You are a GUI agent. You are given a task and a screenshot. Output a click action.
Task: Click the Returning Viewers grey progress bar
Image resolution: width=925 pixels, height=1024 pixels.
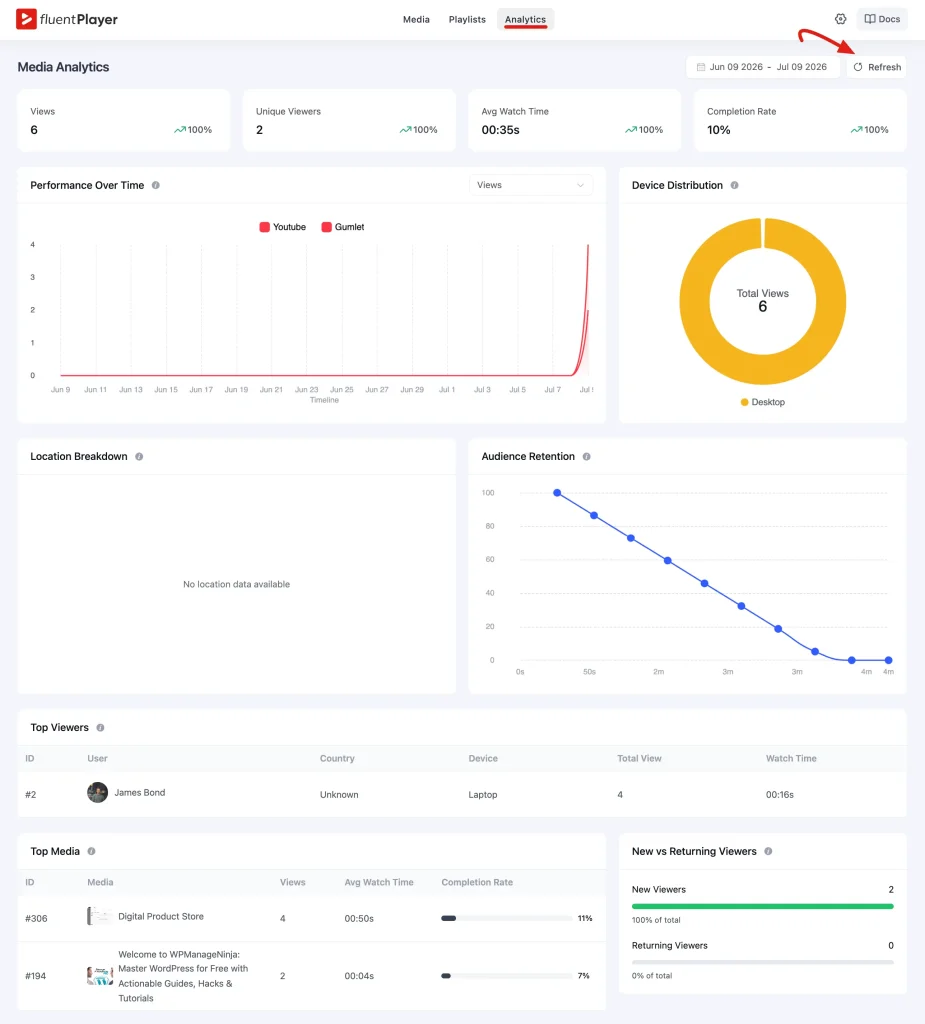[x=762, y=962]
